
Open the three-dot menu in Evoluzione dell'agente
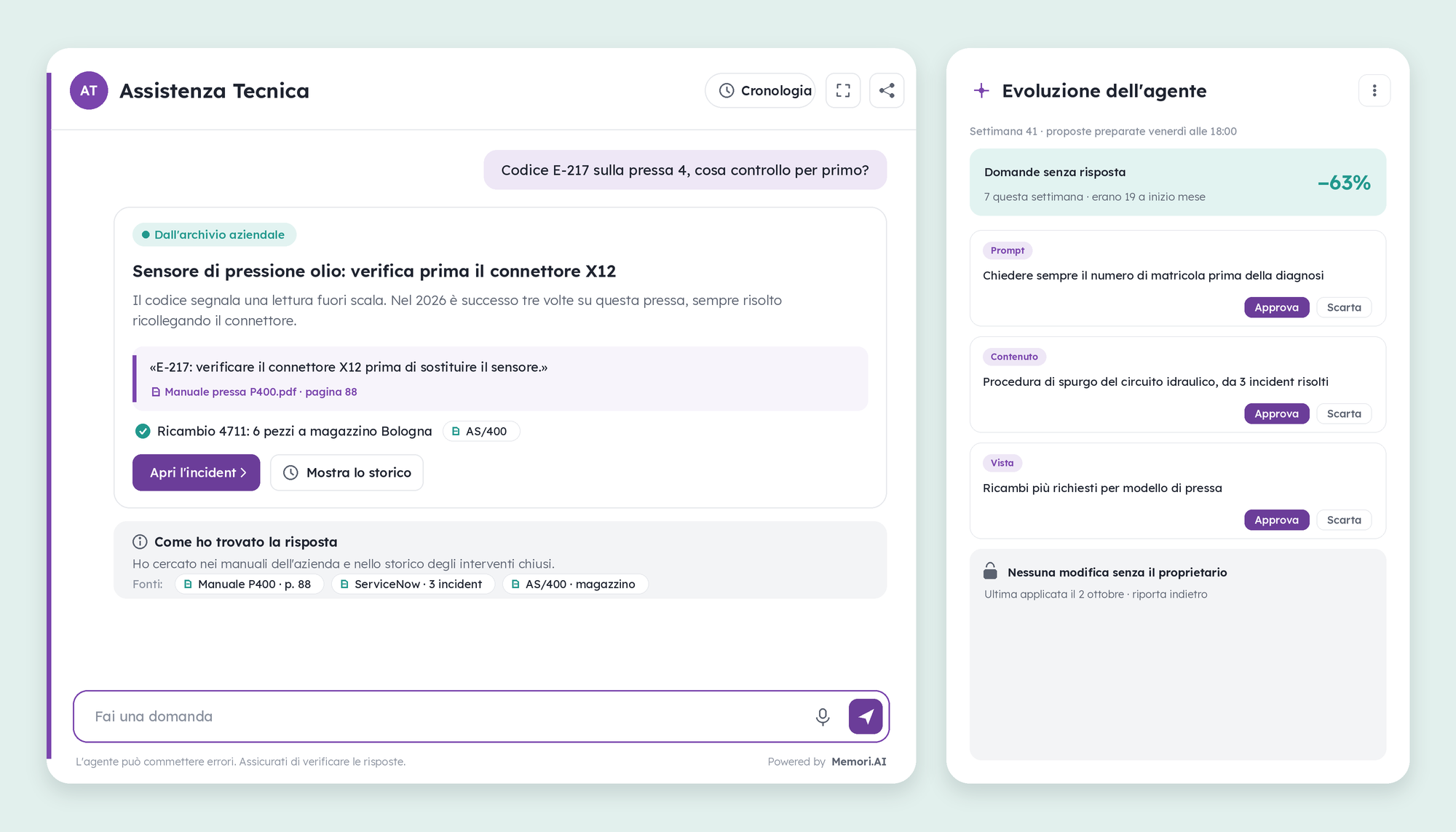[x=1374, y=90]
